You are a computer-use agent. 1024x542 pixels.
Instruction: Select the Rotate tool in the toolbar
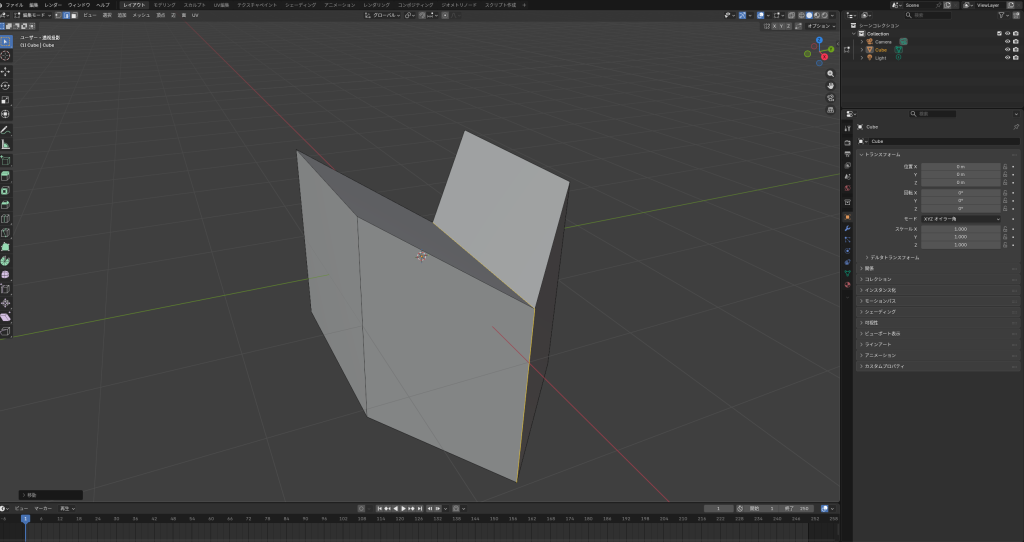click(x=5, y=85)
